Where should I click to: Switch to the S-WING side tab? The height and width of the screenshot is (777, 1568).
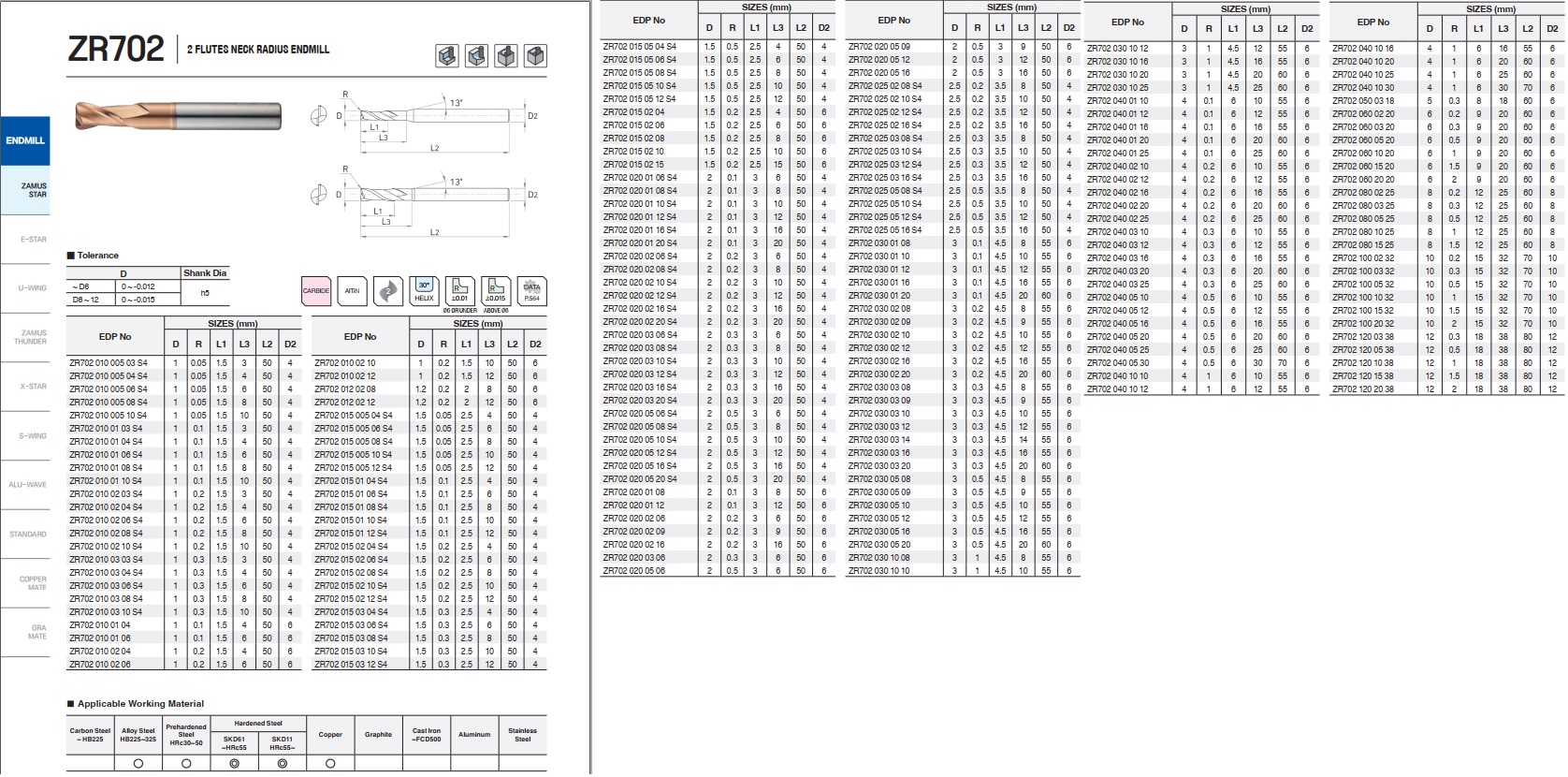point(25,435)
